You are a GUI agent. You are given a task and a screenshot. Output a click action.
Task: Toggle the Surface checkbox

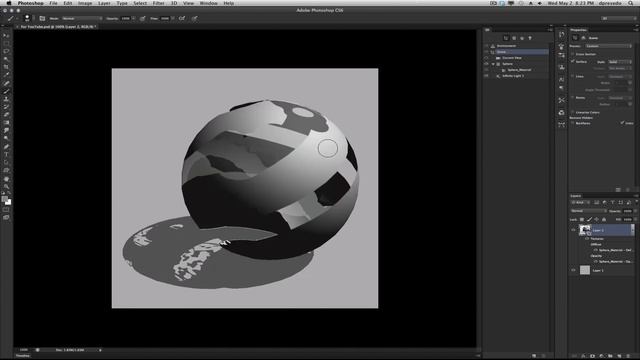[x=573, y=62]
